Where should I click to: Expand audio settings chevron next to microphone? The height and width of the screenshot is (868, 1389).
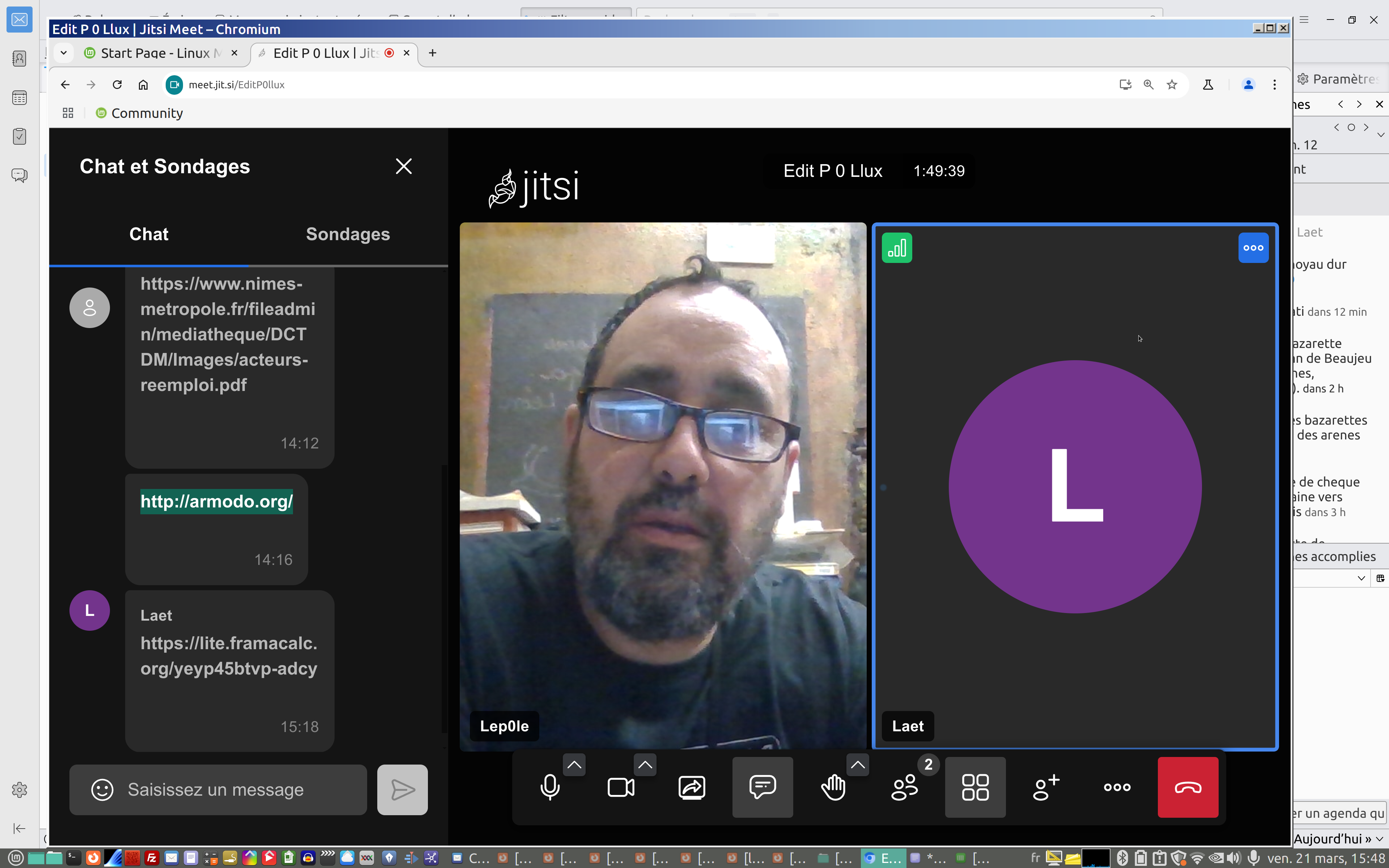[x=574, y=765]
